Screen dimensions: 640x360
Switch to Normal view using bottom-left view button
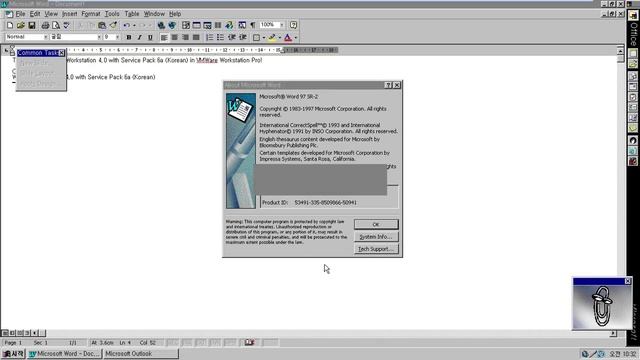5,333
